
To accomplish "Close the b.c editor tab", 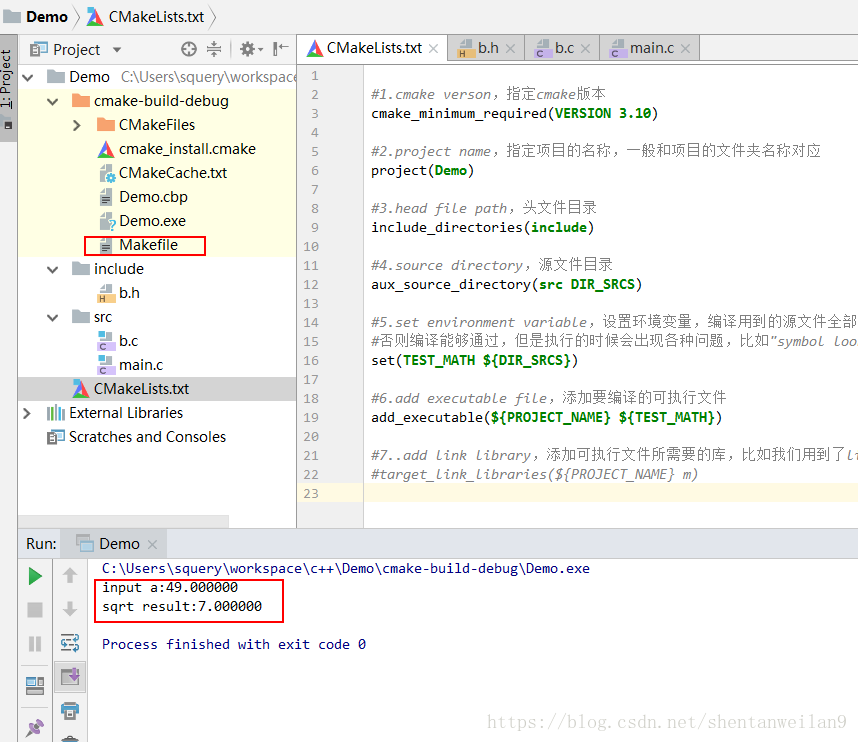I will coord(585,49).
